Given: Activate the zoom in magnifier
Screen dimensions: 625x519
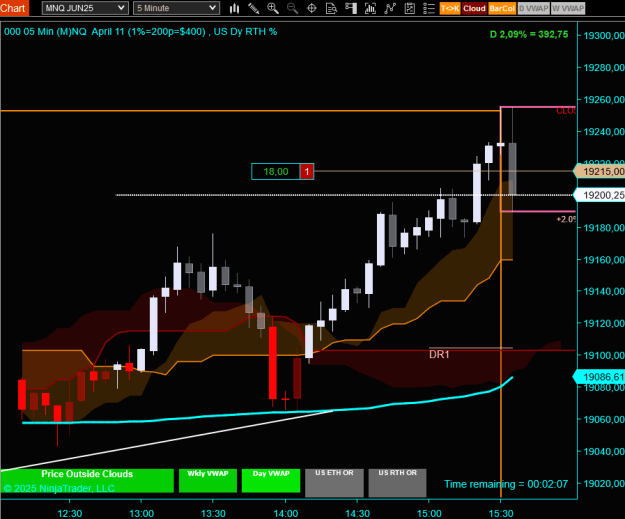Looking at the screenshot, I should [x=273, y=8].
